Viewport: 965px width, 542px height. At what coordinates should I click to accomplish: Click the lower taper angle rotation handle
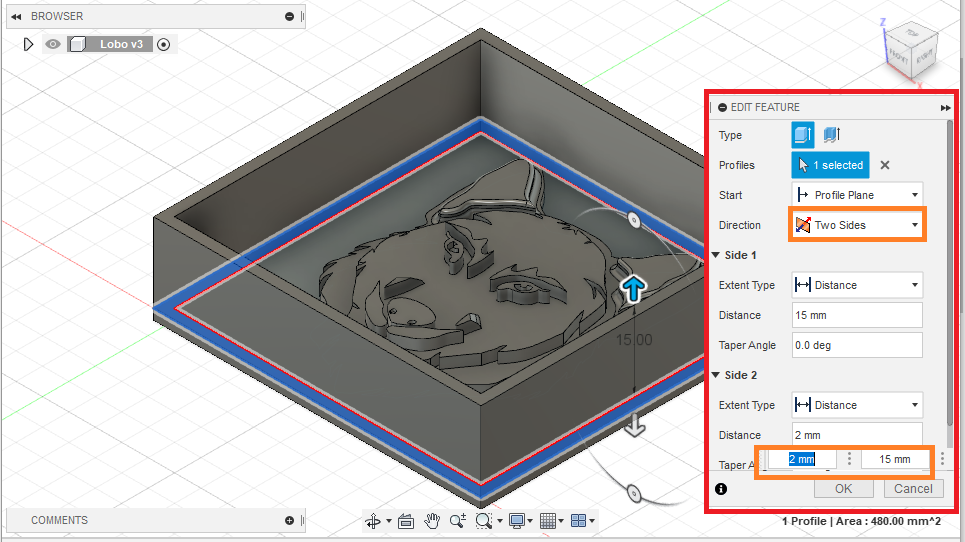point(634,493)
